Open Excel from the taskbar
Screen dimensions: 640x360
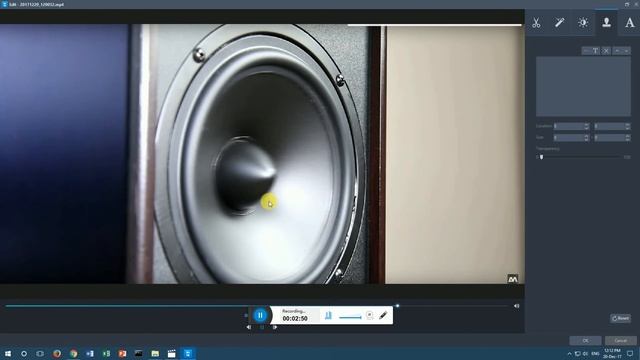click(x=106, y=353)
